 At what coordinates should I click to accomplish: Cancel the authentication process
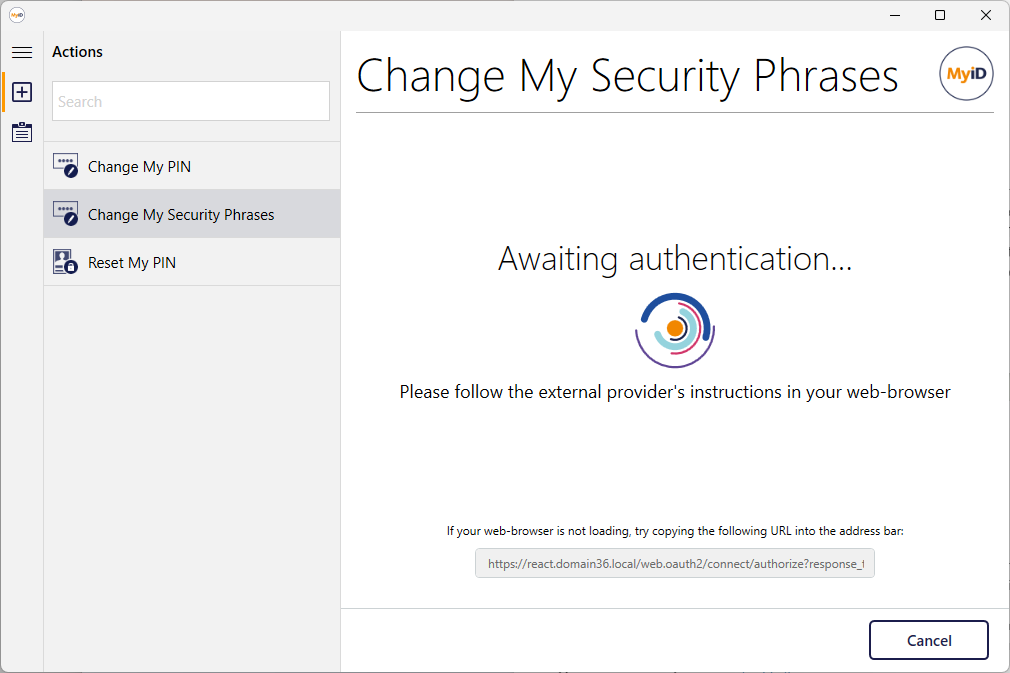pos(928,640)
